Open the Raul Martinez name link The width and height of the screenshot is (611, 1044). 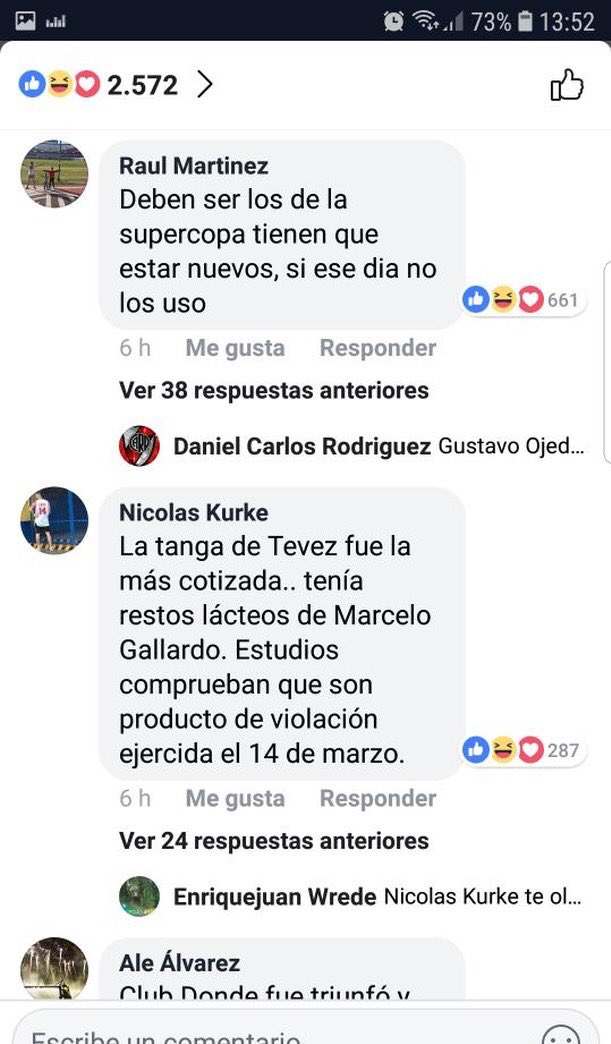tap(194, 166)
